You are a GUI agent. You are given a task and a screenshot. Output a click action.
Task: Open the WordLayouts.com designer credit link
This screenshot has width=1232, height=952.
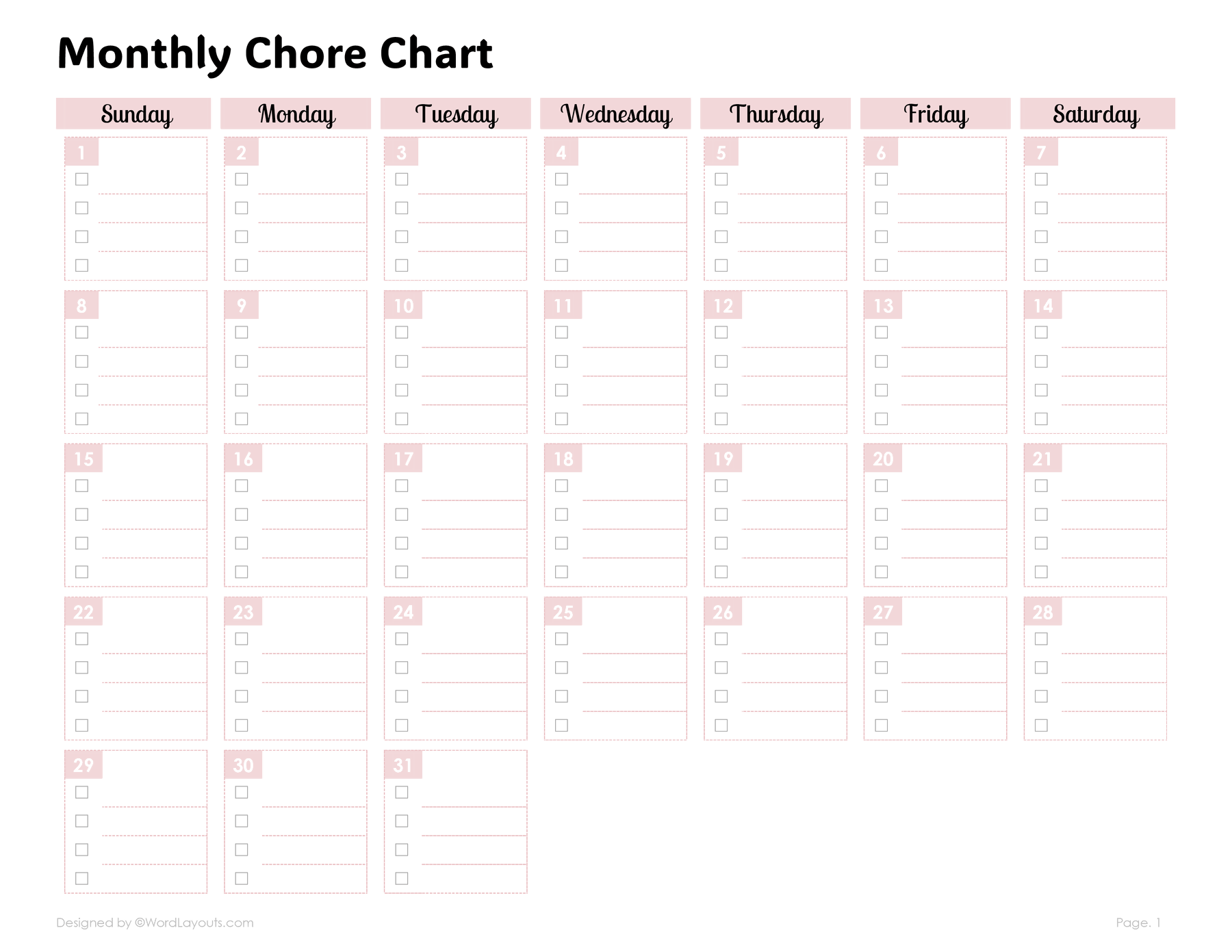[155, 923]
